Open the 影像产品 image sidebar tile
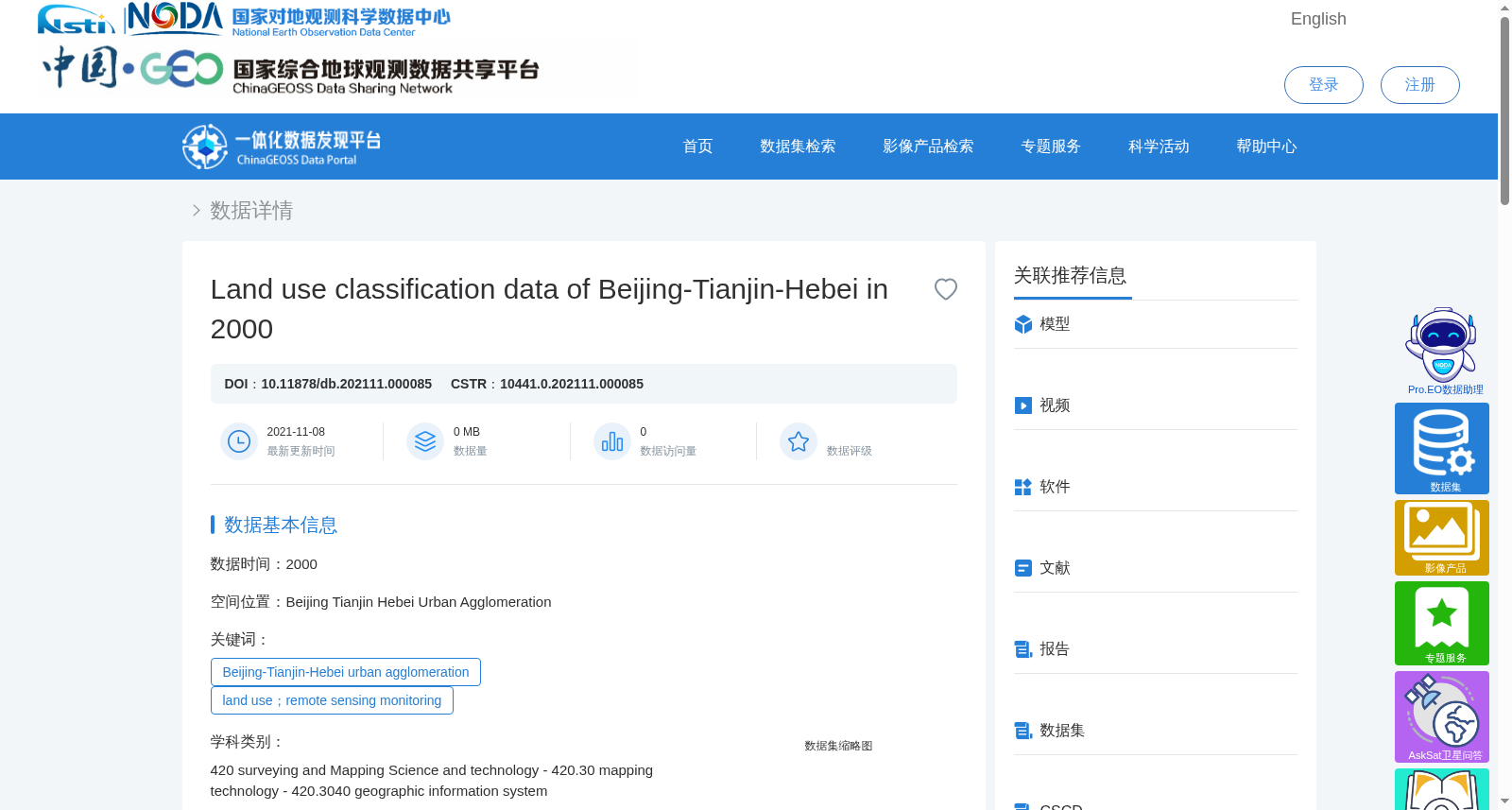Screen dimensions: 1512x810 1442,538
